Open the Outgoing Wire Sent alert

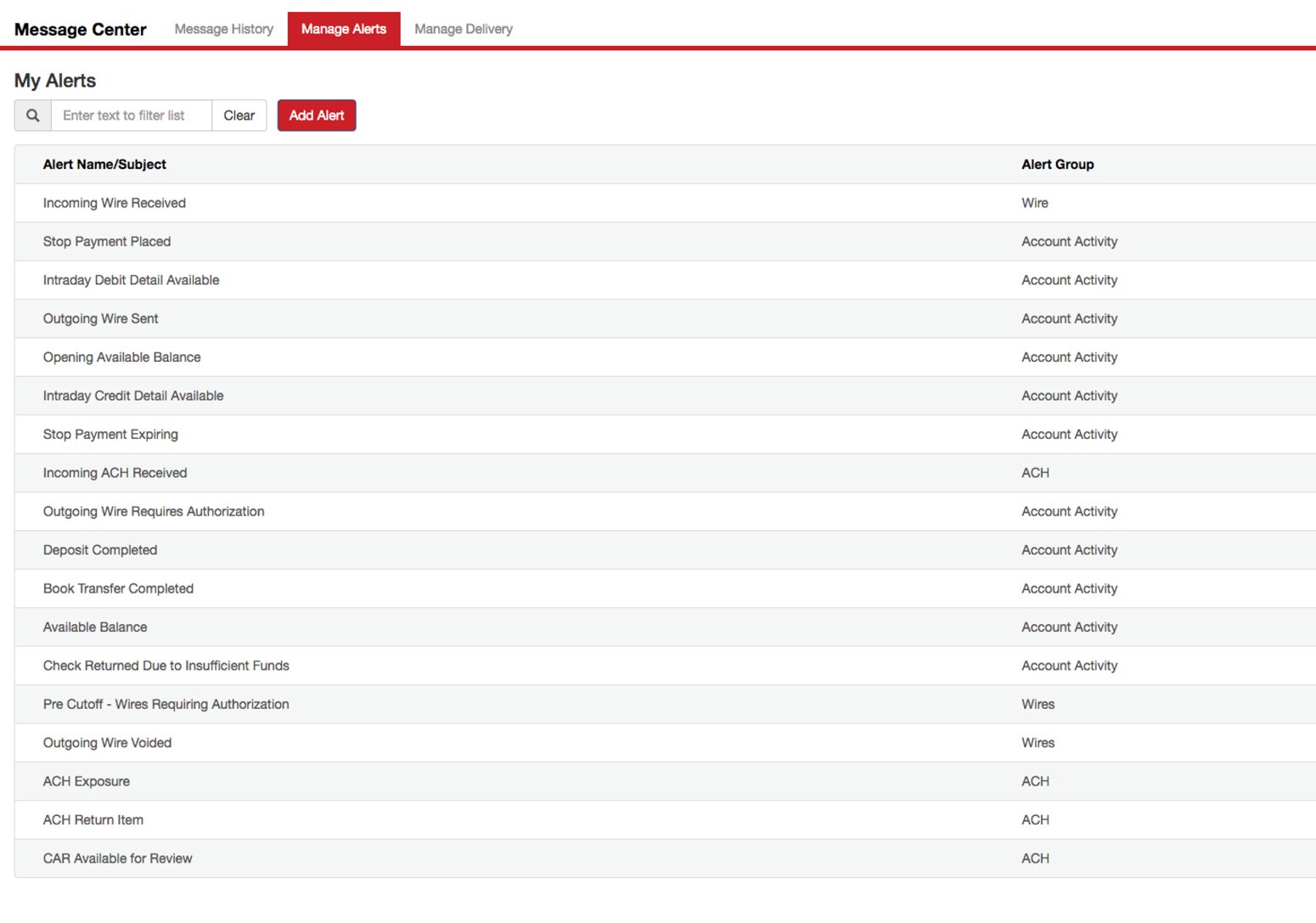(x=100, y=318)
